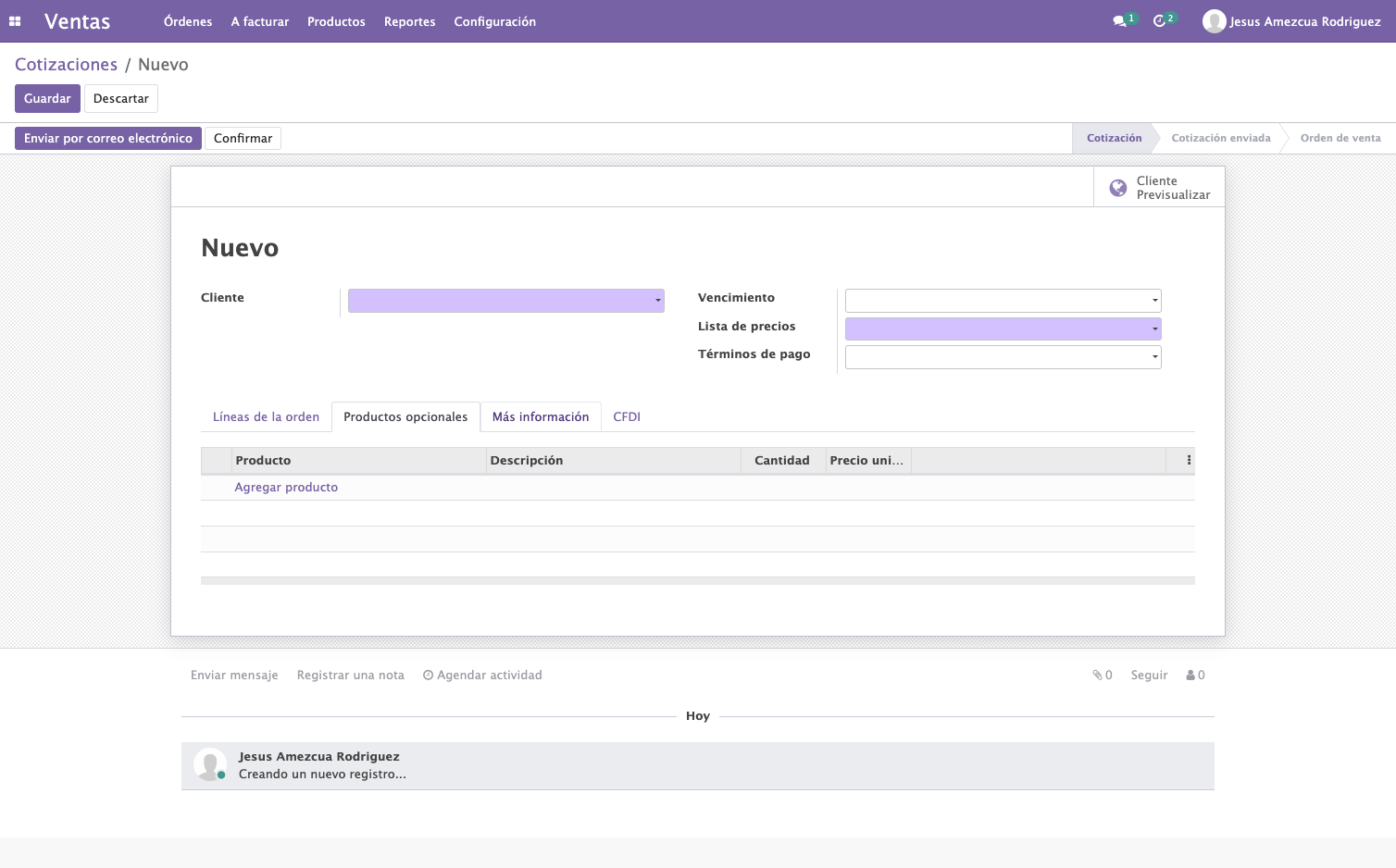Image resolution: width=1396 pixels, height=868 pixels.
Task: Click the globe icon for customer preview
Action: tap(1118, 188)
